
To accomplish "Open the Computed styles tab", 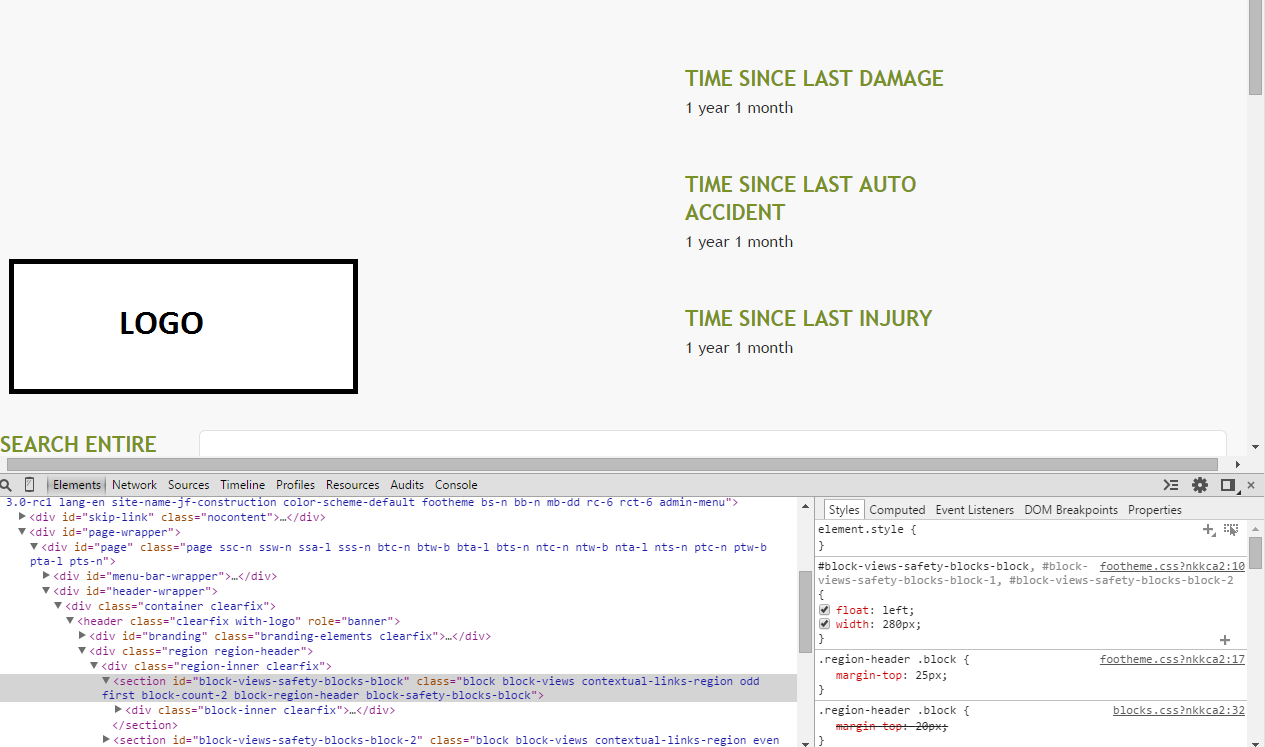I will (x=897, y=510).
